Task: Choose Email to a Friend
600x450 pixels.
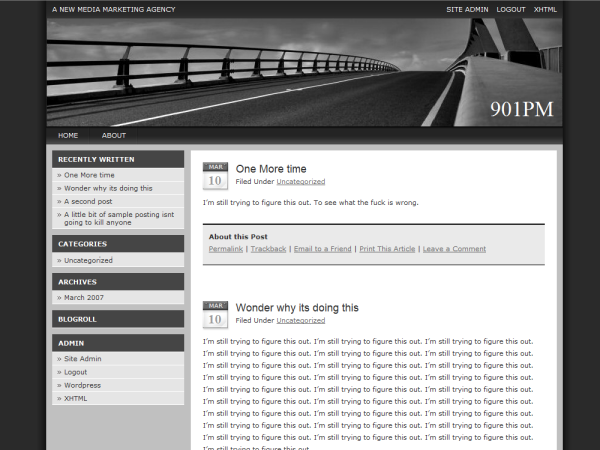Action: click(x=322, y=248)
